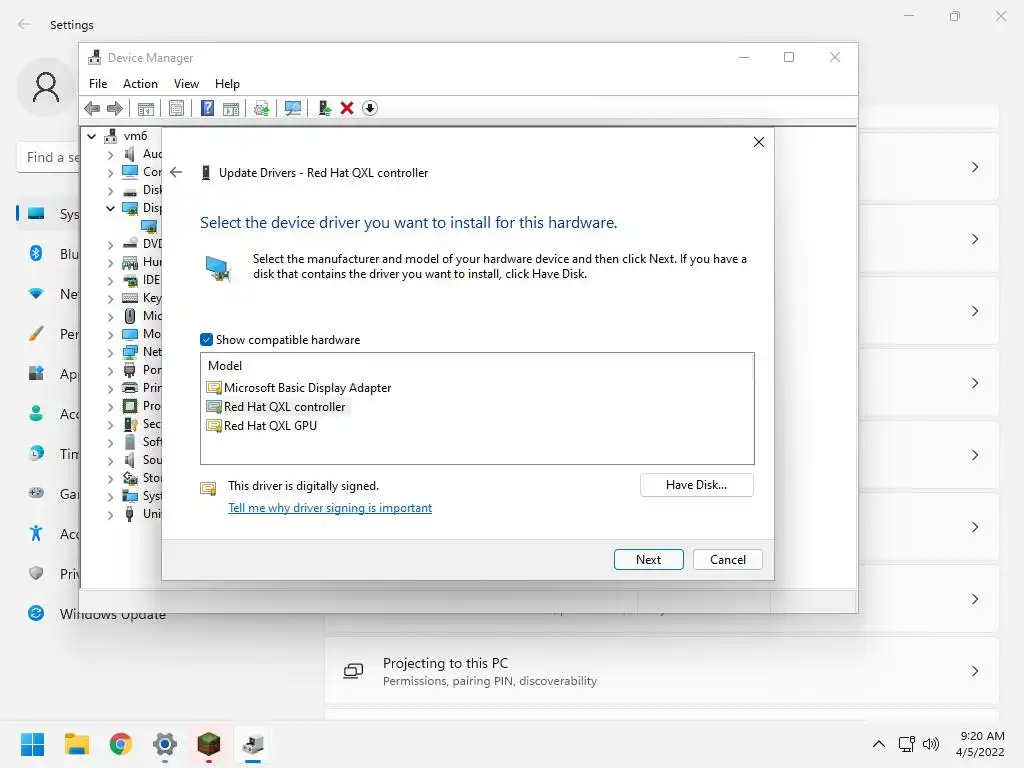Click the Apps icon in Settings sidebar
The image size is (1024, 768).
(36, 374)
